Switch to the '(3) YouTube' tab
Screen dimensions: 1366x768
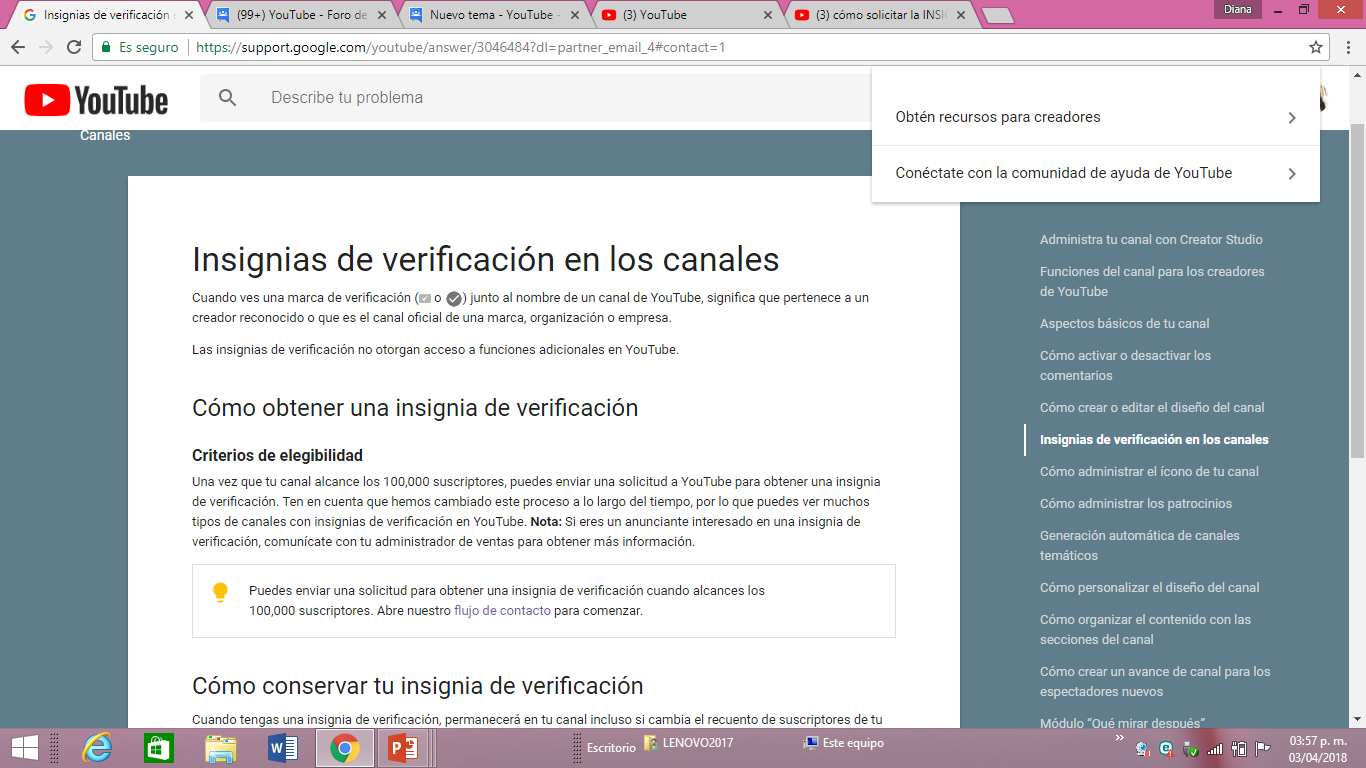[688, 15]
